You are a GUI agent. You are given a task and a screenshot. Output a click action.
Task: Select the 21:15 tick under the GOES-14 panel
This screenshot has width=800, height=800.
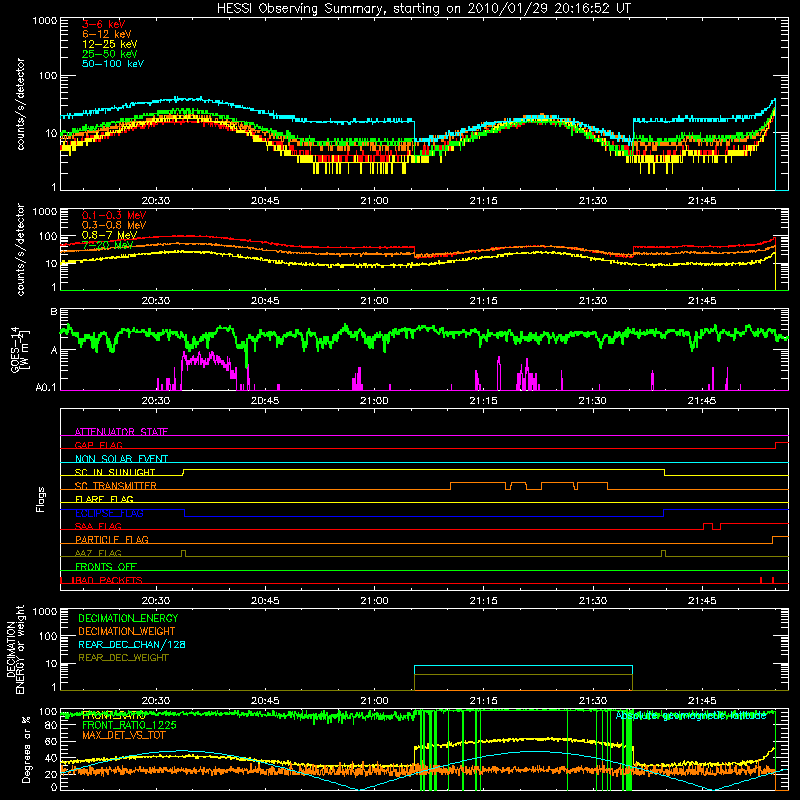click(x=483, y=401)
